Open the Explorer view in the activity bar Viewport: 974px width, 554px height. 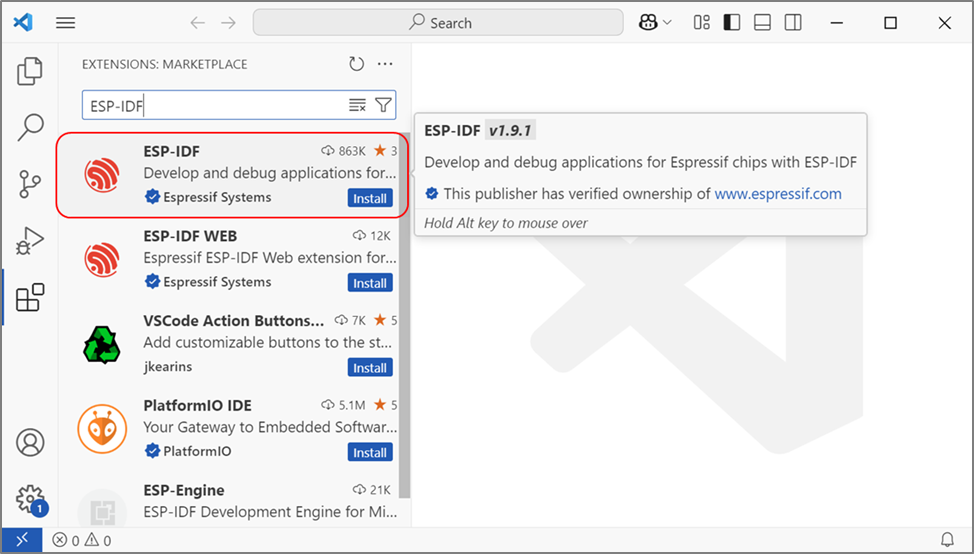29,71
